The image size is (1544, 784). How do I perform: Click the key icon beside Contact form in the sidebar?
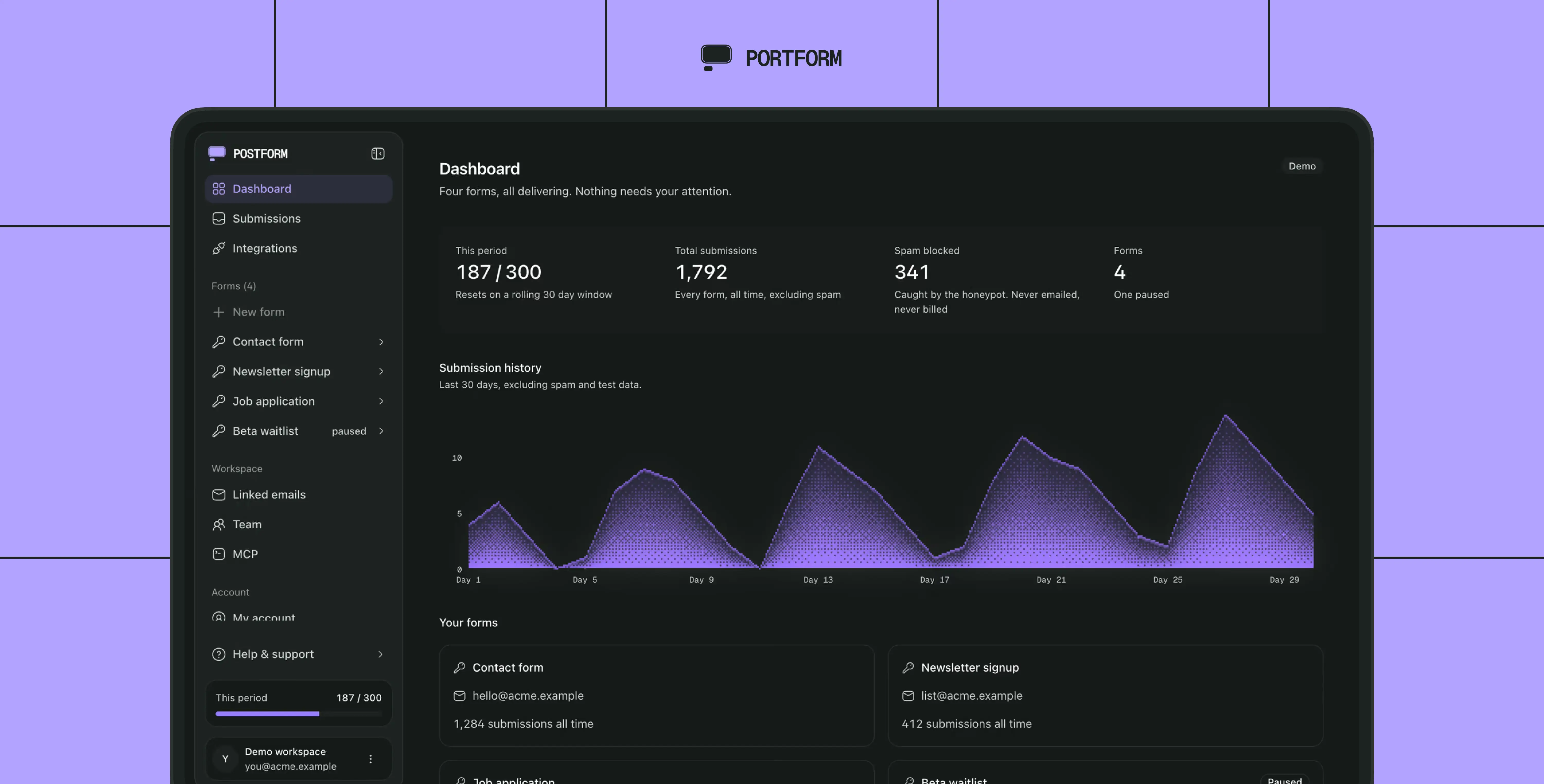(219, 342)
